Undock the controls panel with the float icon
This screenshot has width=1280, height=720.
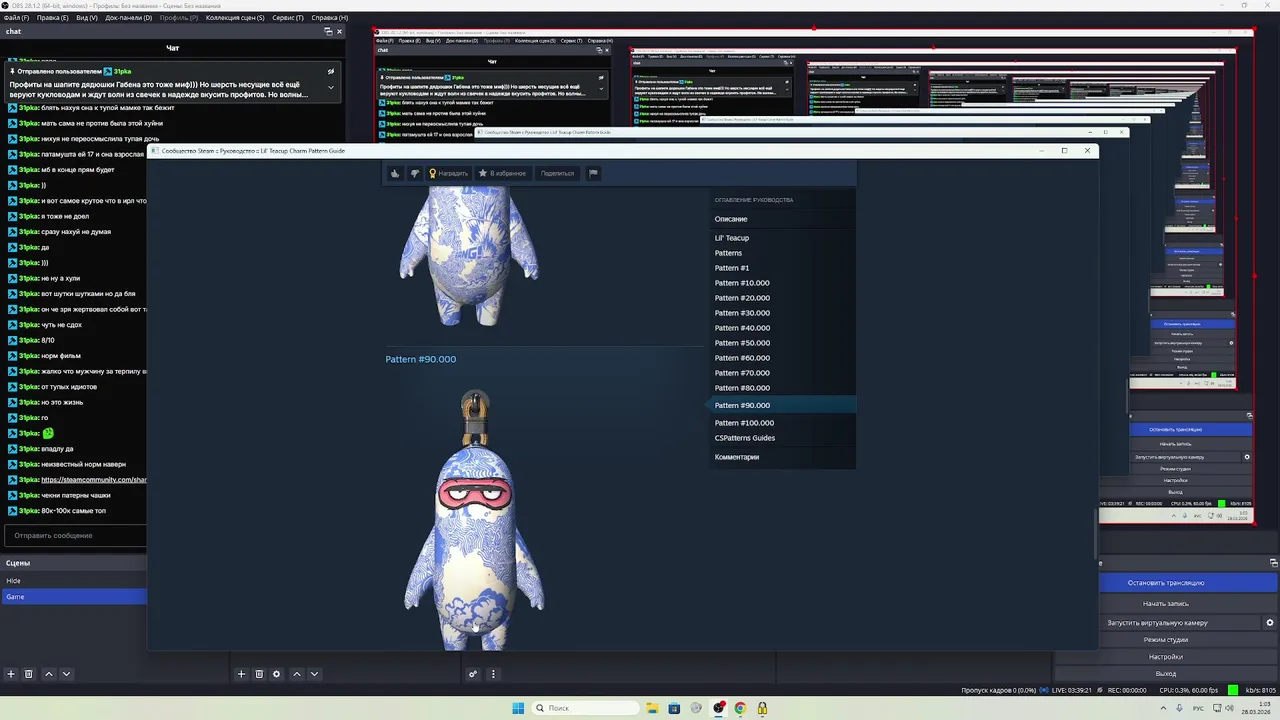click(x=1273, y=563)
